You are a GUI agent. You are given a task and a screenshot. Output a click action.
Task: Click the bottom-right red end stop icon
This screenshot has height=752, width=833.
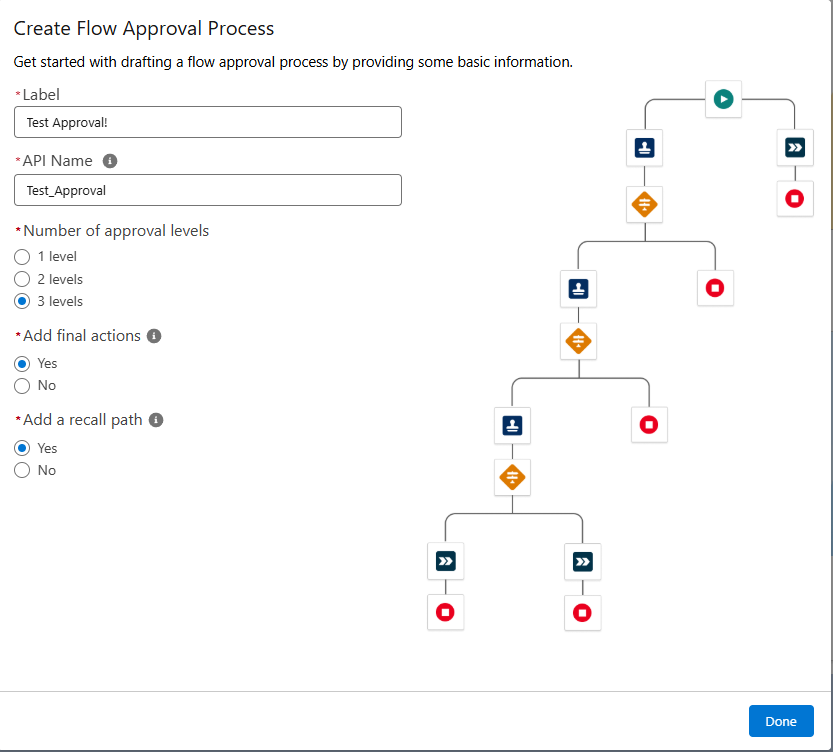coord(582,613)
